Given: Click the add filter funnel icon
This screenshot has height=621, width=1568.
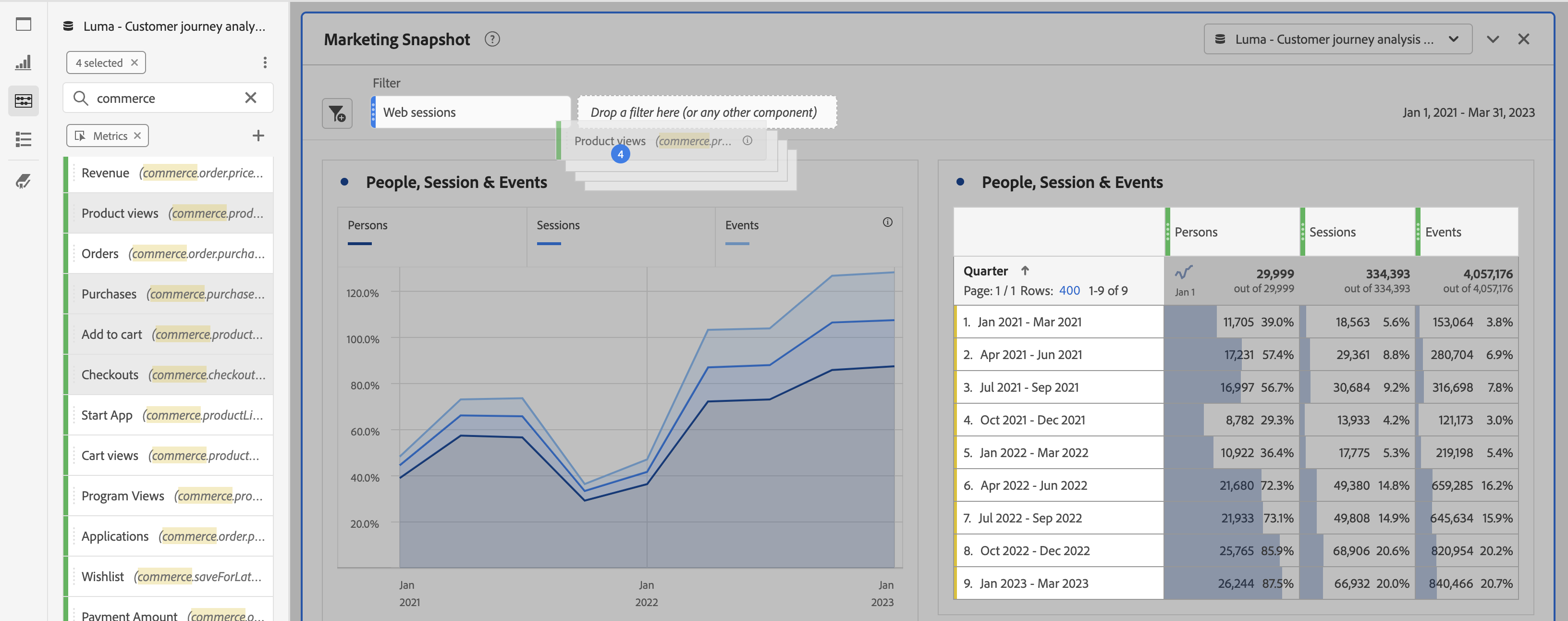Looking at the screenshot, I should [337, 113].
